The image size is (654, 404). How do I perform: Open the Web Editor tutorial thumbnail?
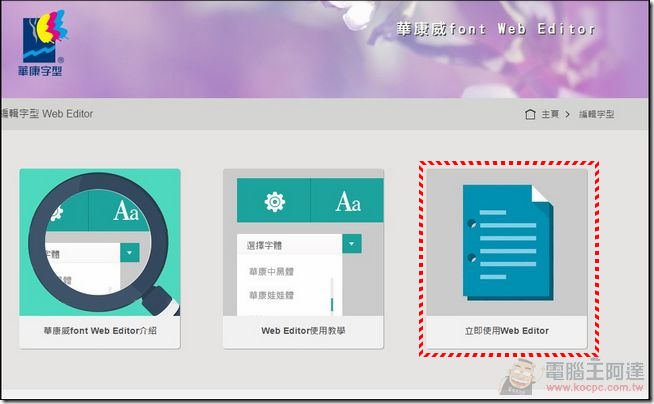click(x=303, y=242)
